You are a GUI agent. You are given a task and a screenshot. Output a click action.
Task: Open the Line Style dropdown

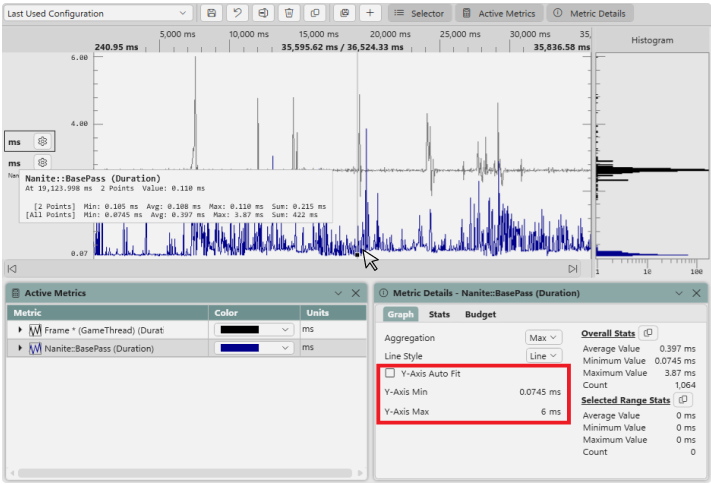click(x=543, y=356)
